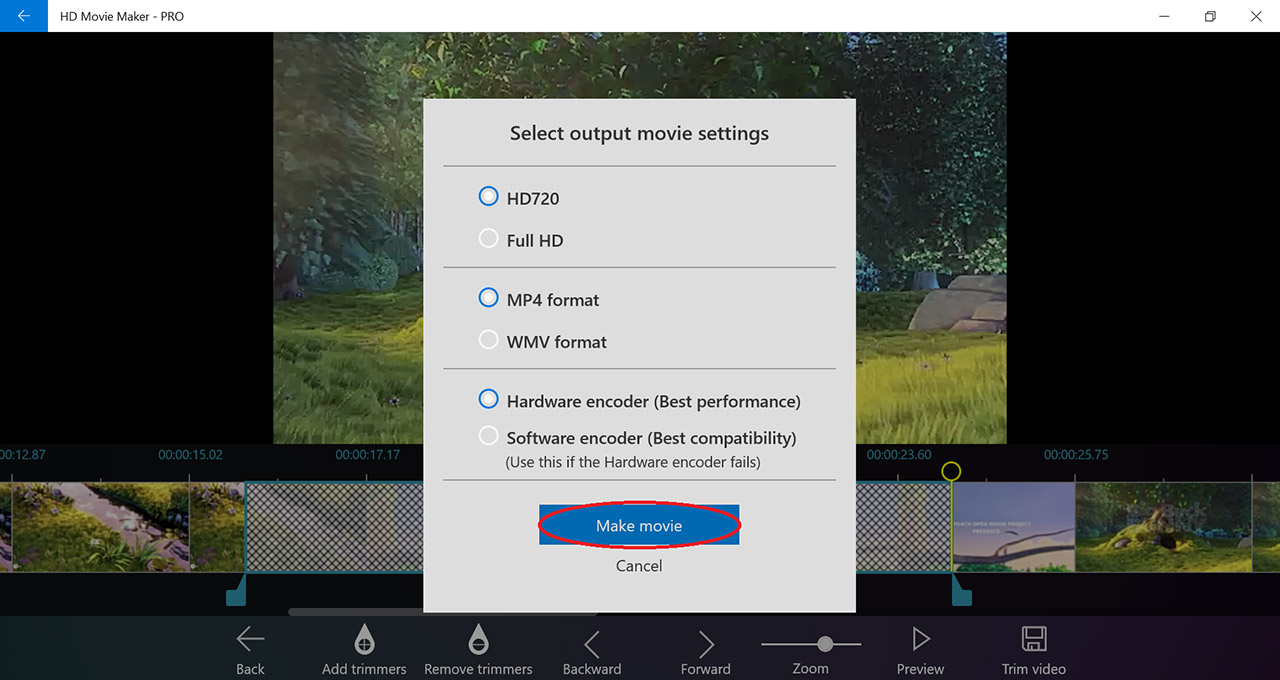The height and width of the screenshot is (680, 1280).
Task: Select MP4 format output
Action: 488,297
